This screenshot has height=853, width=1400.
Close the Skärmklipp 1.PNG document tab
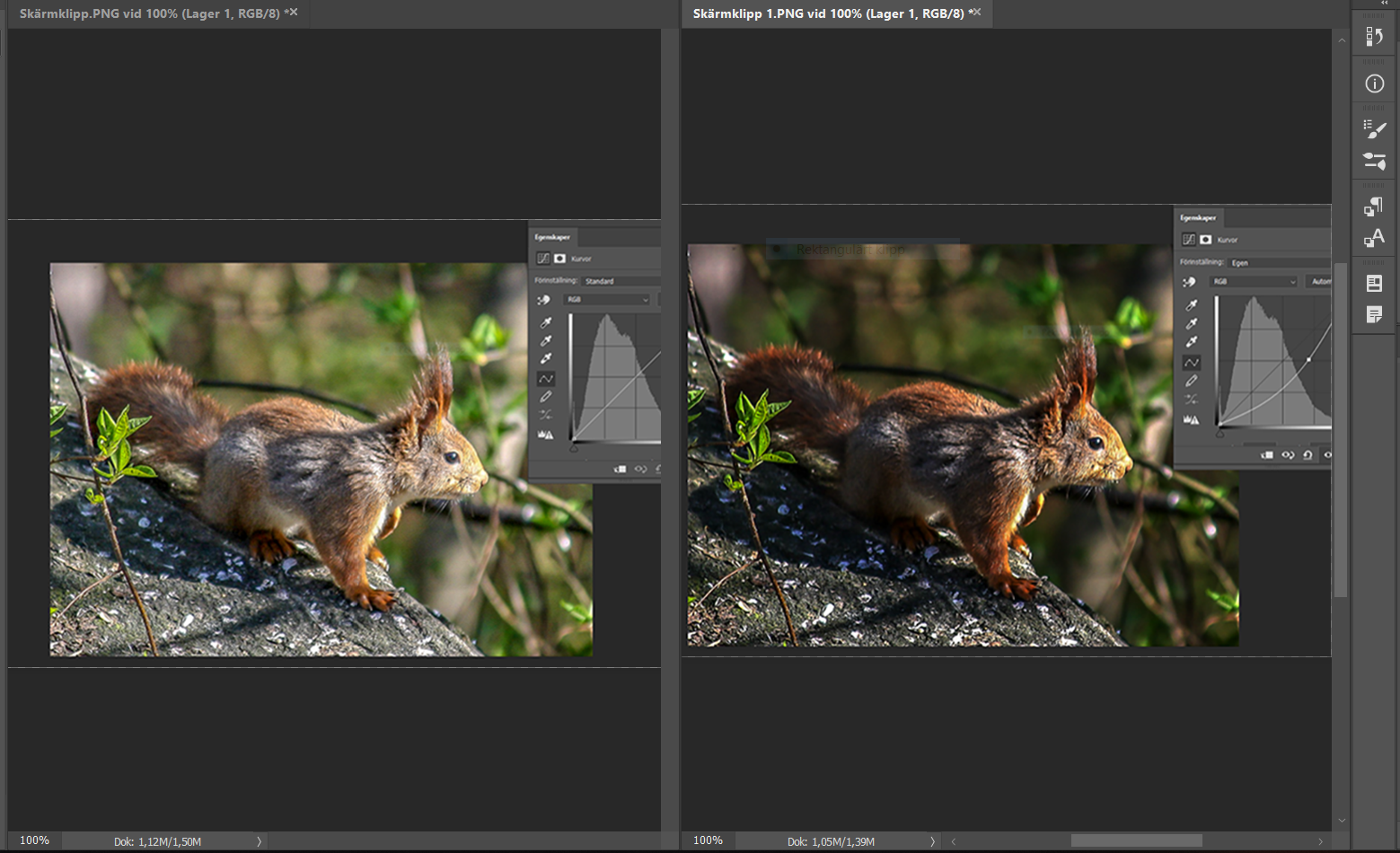tap(977, 13)
